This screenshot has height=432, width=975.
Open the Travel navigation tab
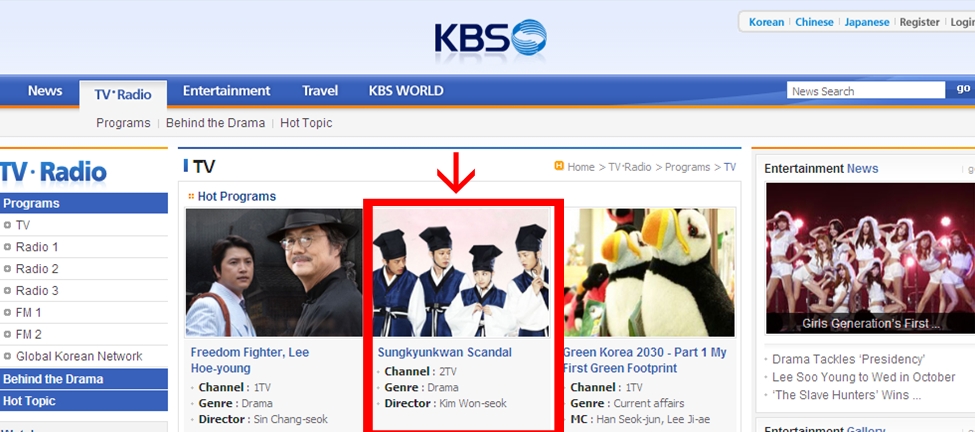(x=320, y=91)
